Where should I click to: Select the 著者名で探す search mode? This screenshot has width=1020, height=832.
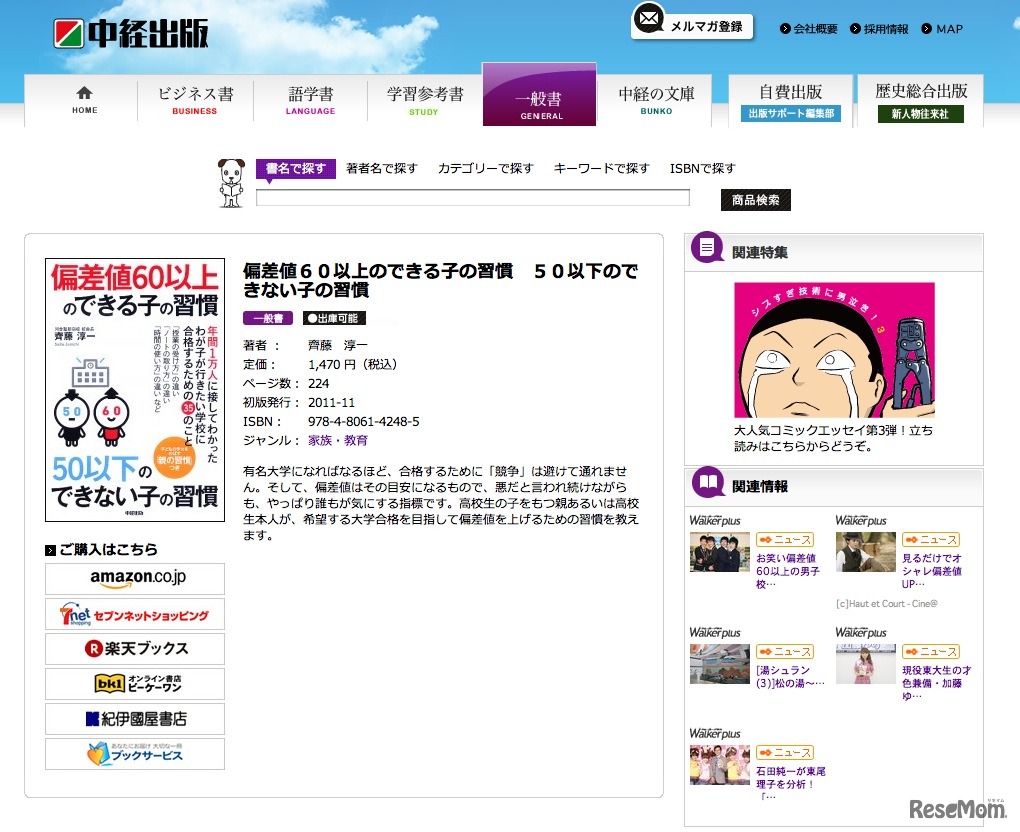coord(381,168)
